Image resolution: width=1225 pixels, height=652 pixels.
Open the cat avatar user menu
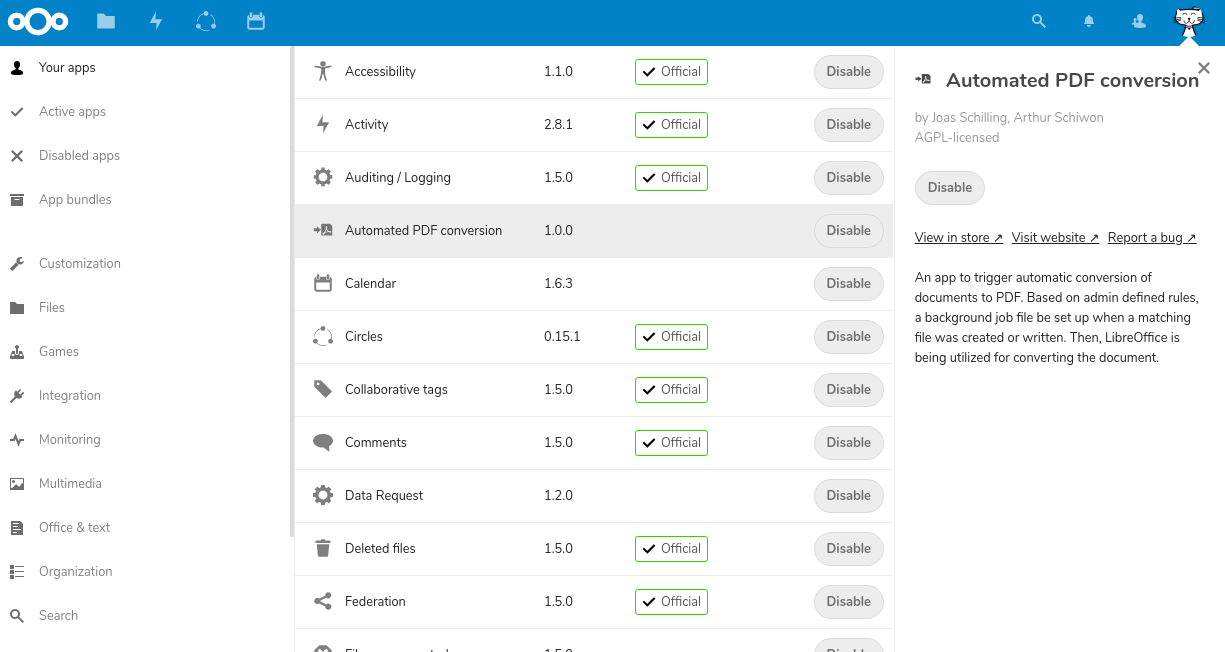(1189, 21)
